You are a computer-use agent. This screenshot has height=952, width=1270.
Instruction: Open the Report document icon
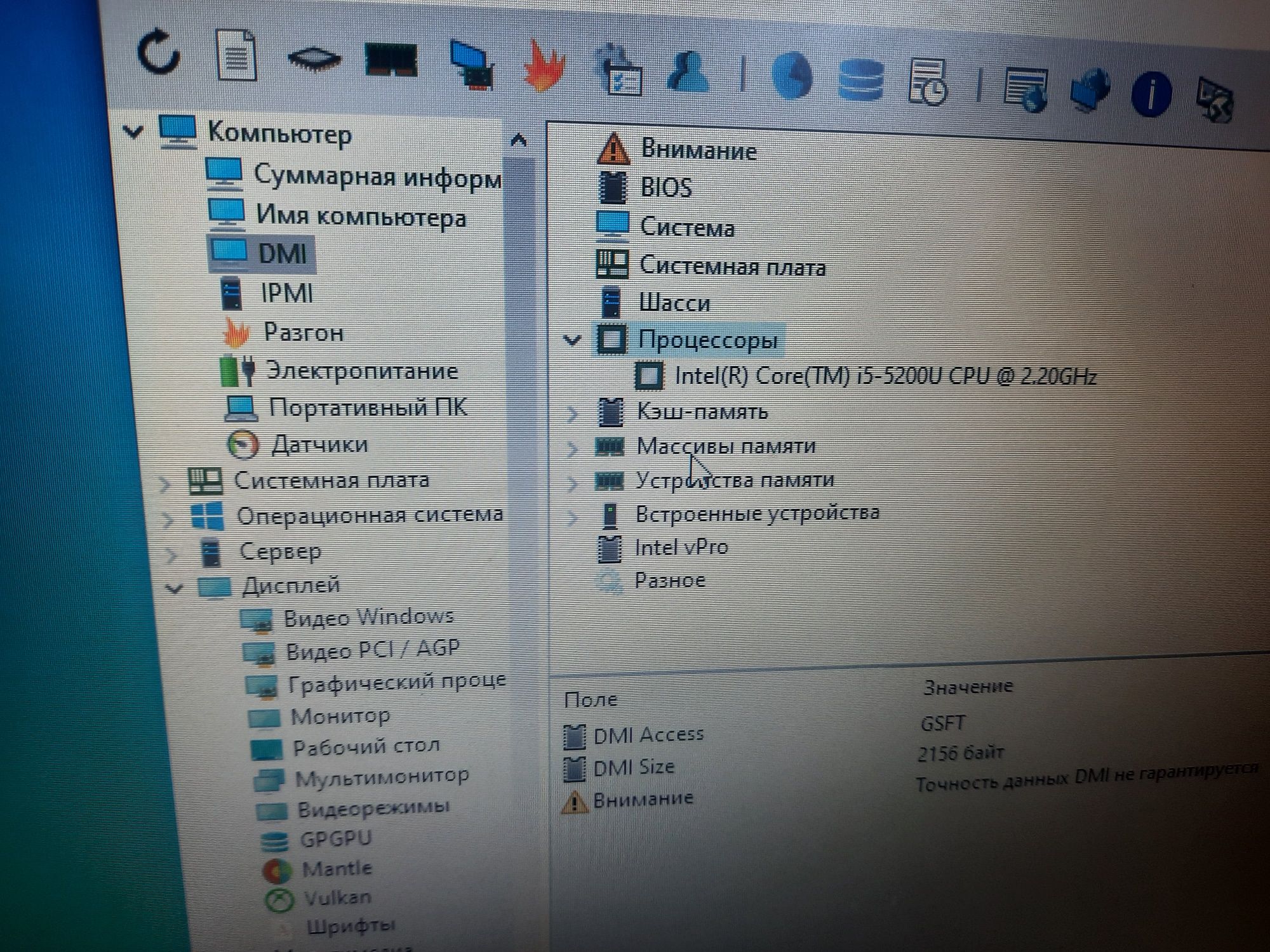coord(236,55)
